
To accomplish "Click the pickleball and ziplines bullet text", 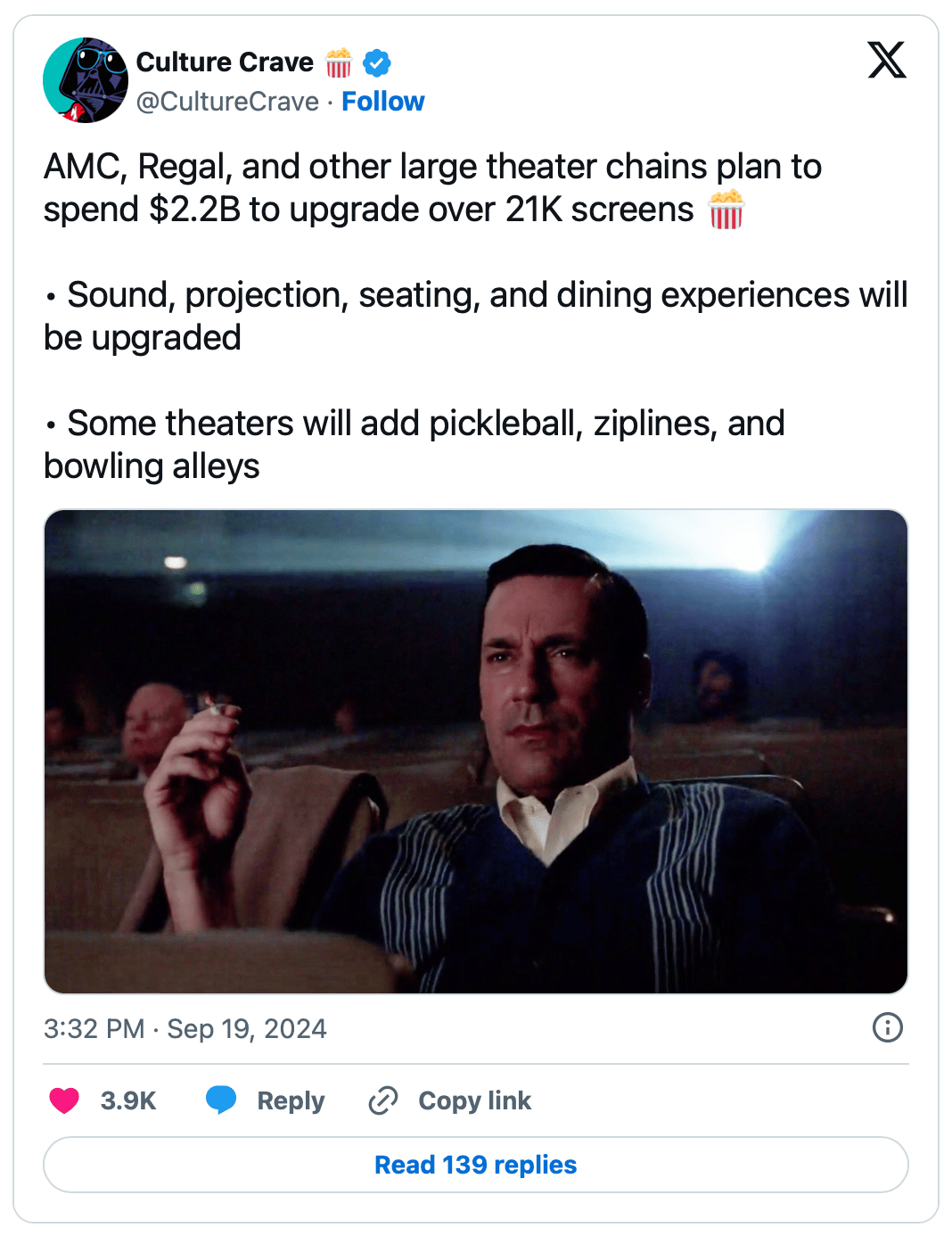I will click(x=414, y=444).
